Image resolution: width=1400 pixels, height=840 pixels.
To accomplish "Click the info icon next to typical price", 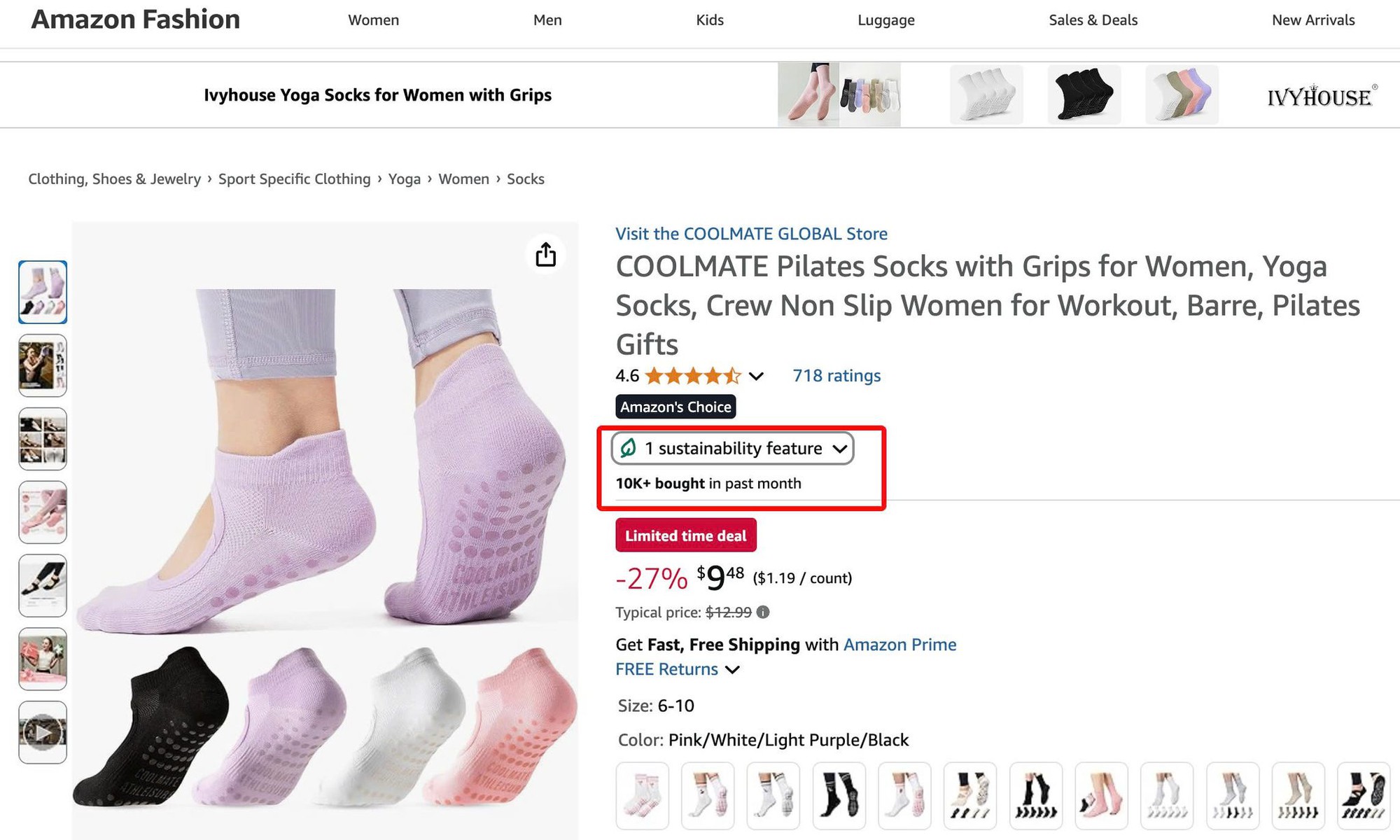I will coord(763,612).
